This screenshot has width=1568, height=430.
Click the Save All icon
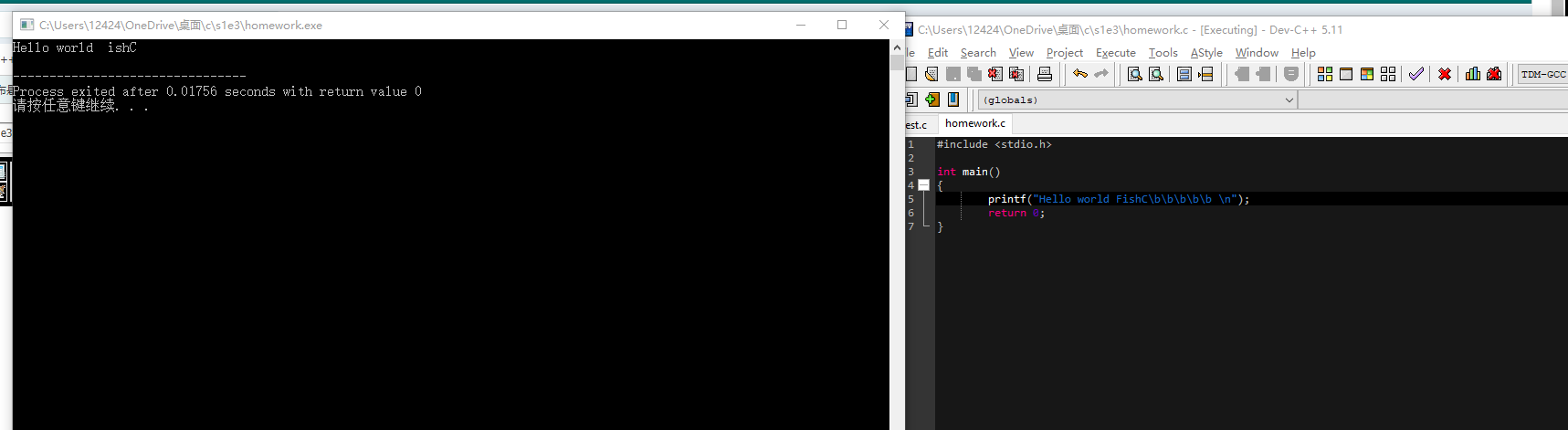tap(973, 74)
